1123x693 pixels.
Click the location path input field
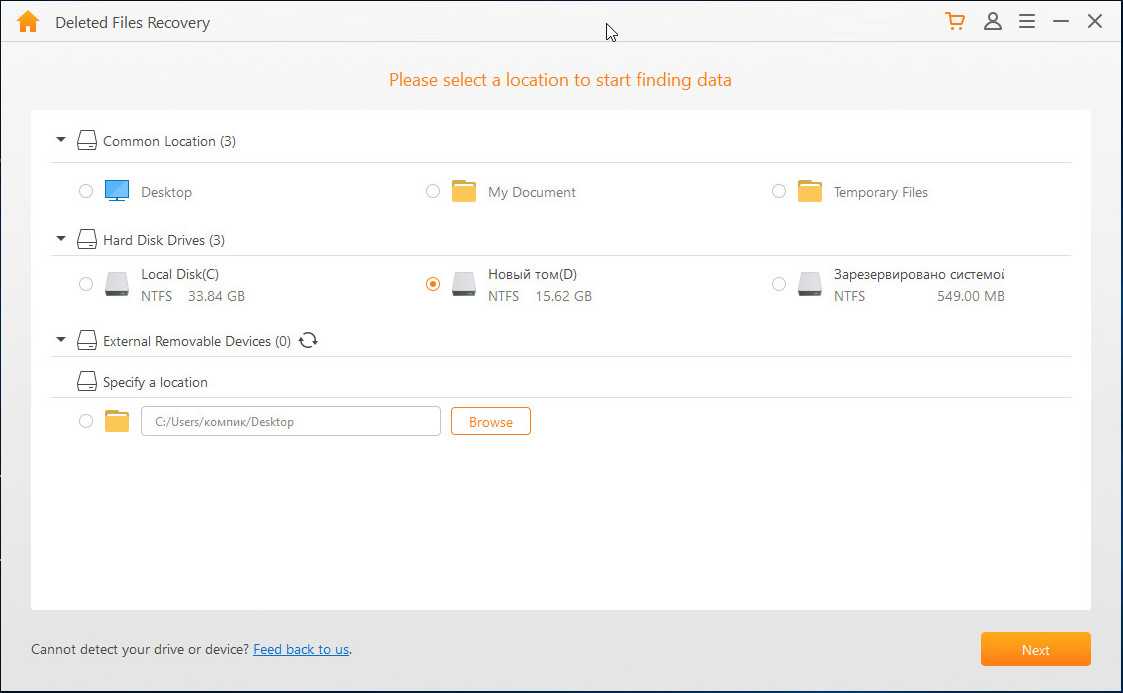point(290,422)
